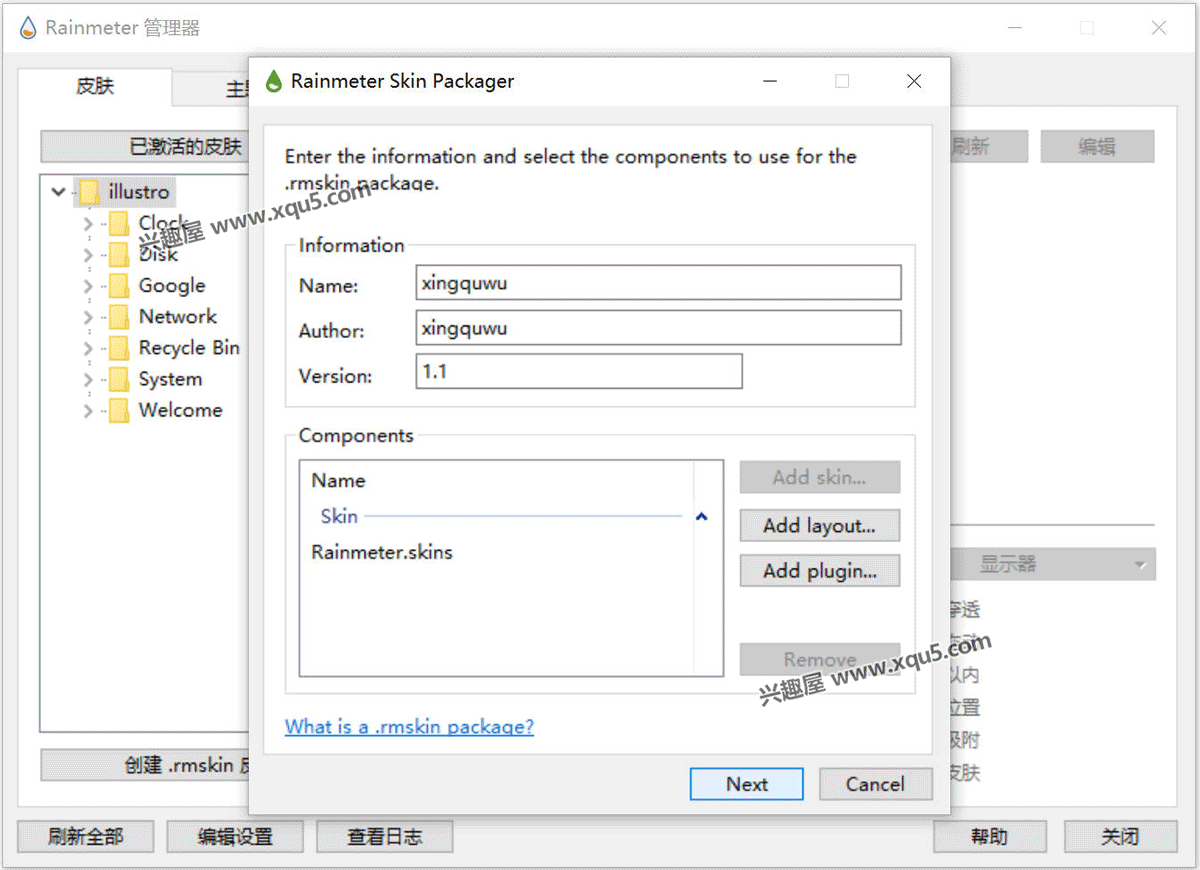
Task: Click the Name column header in Components
Action: tap(338, 480)
